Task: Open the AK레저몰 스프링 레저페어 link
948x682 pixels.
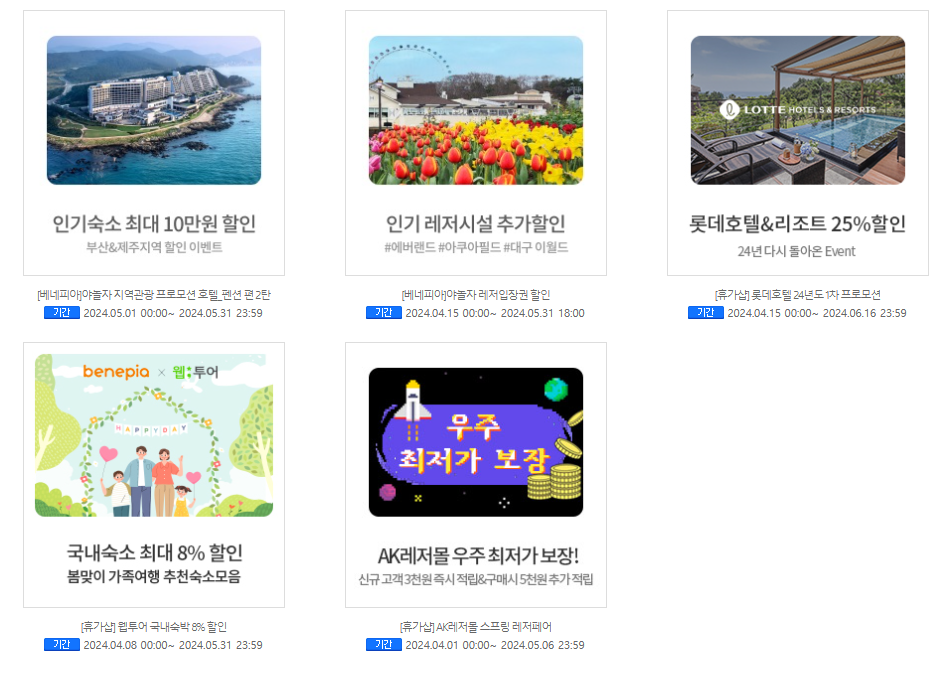Action: (x=475, y=626)
